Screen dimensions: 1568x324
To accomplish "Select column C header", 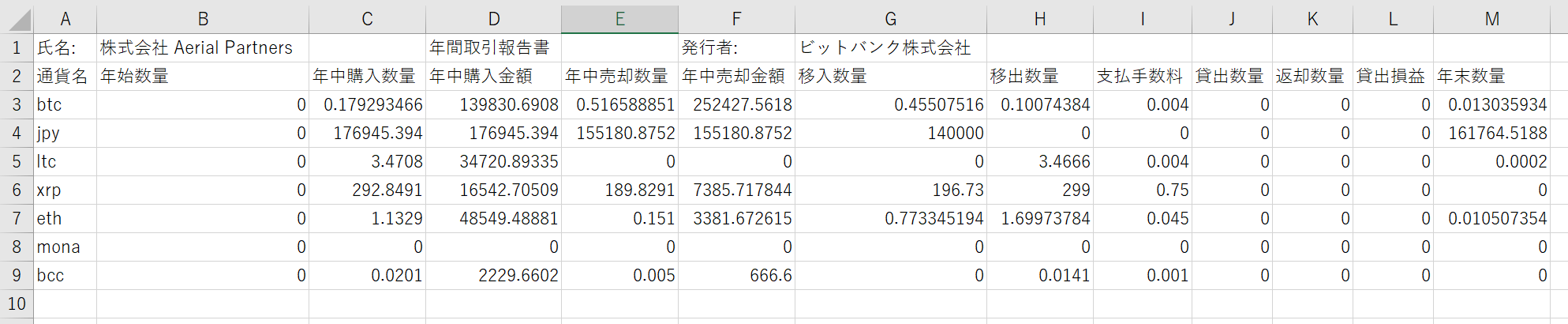I will (367, 19).
